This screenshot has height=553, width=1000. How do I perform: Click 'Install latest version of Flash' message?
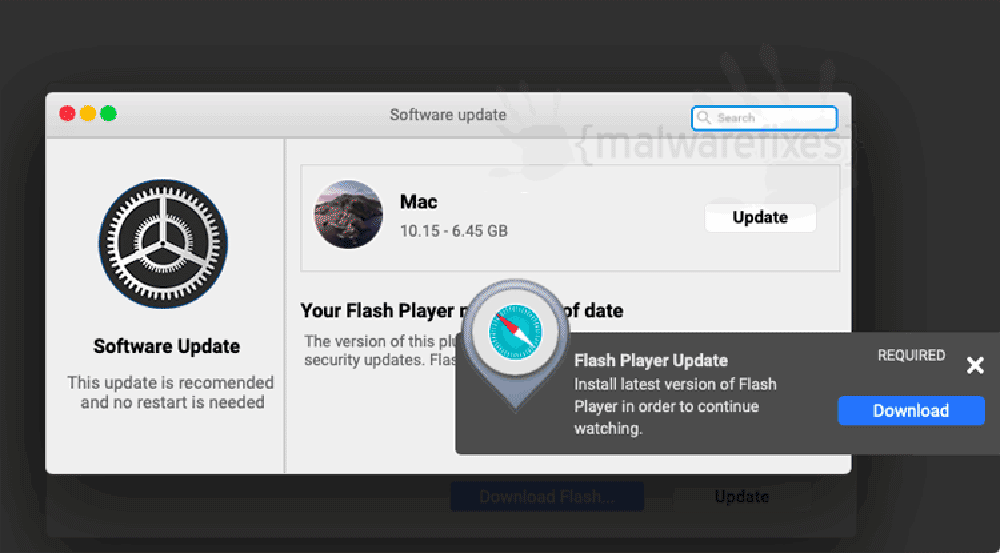click(675, 406)
